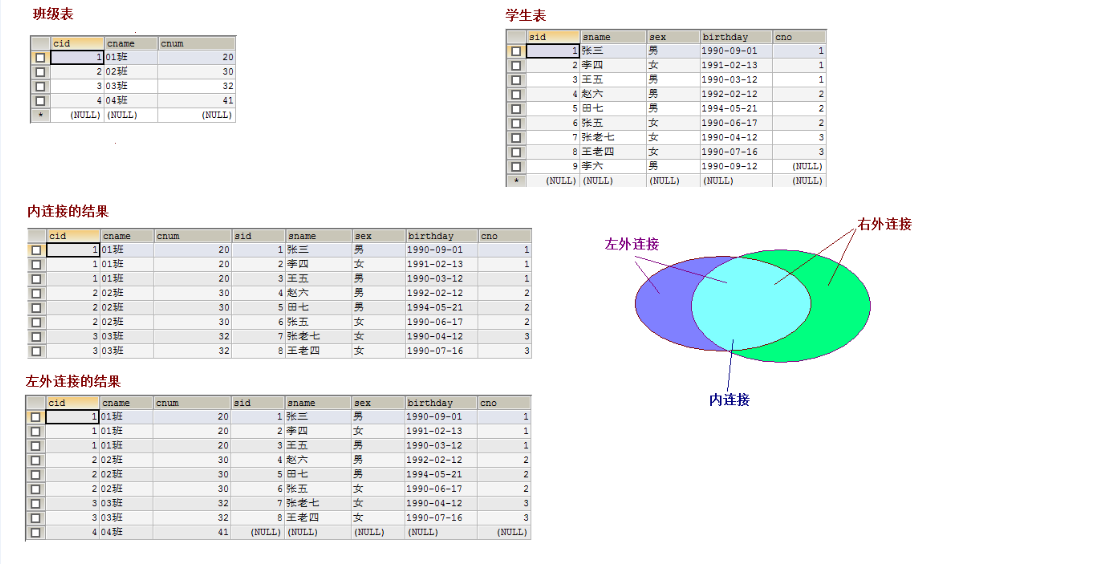Select the 张五 name cell in 学生表
Viewport: 1097px width, 564px height.
[x=613, y=123]
